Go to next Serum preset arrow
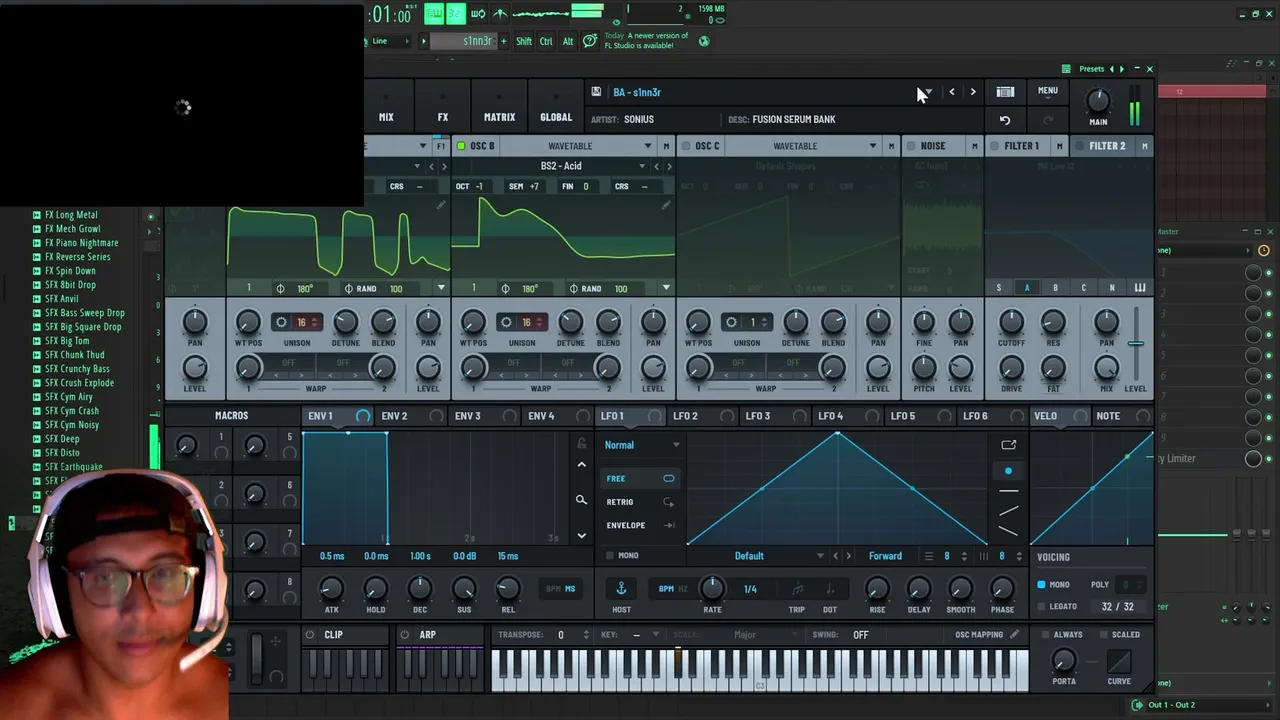Screen dimensions: 1280x720 point(973,92)
